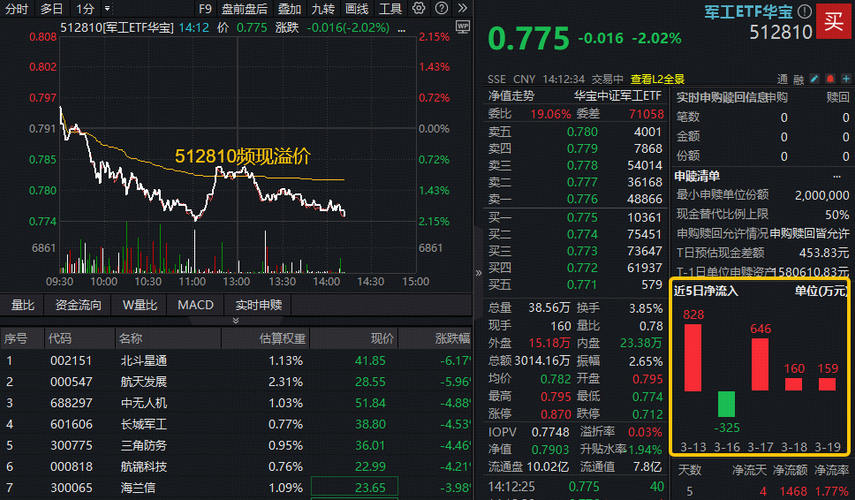Click the 换手 value 3.85%
Viewport: 855px width, 500px height.
coord(646,309)
